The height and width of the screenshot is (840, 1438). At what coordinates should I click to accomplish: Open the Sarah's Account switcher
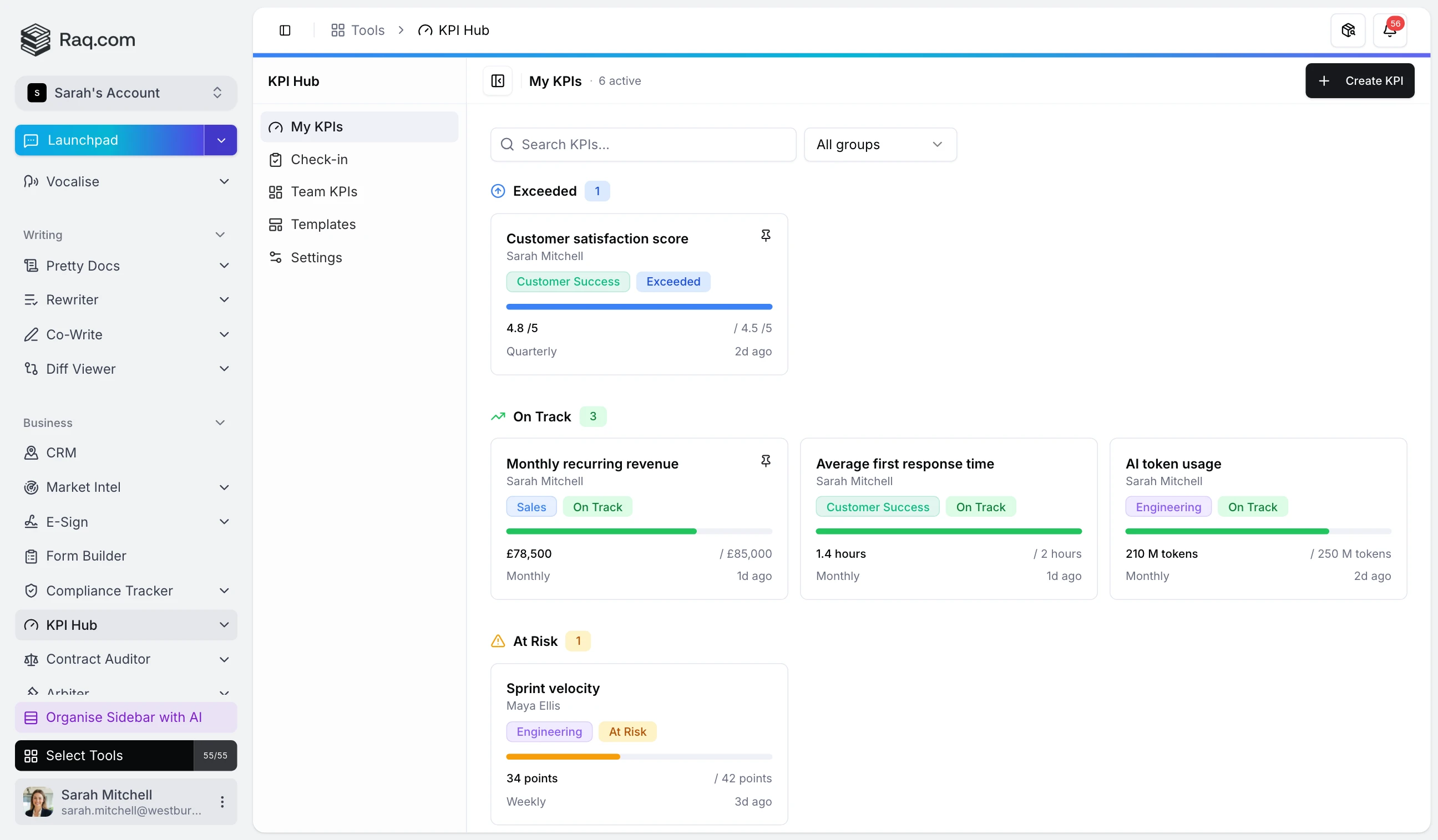tap(125, 93)
